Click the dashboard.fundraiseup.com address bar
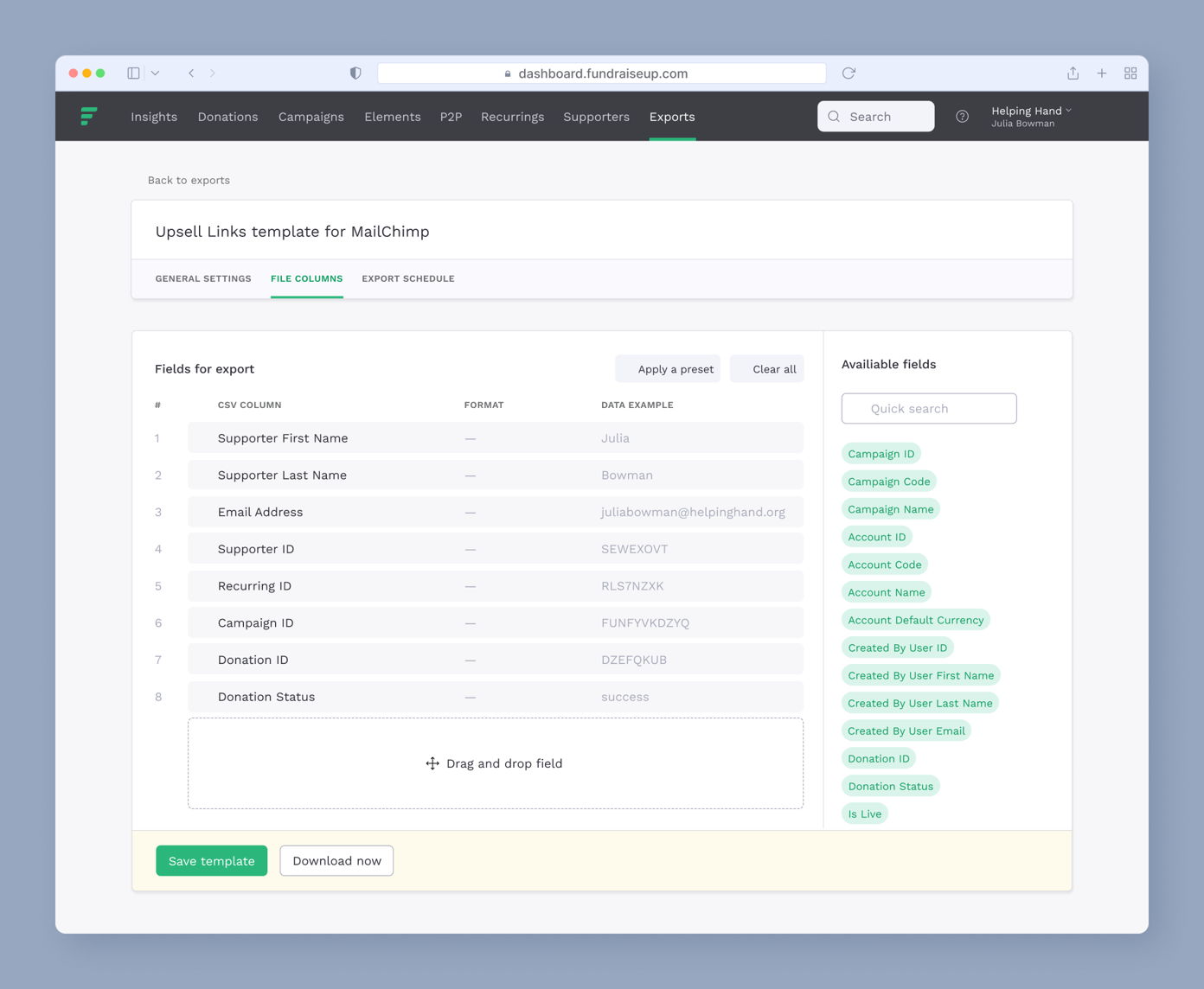The width and height of the screenshot is (1204, 989). (602, 73)
